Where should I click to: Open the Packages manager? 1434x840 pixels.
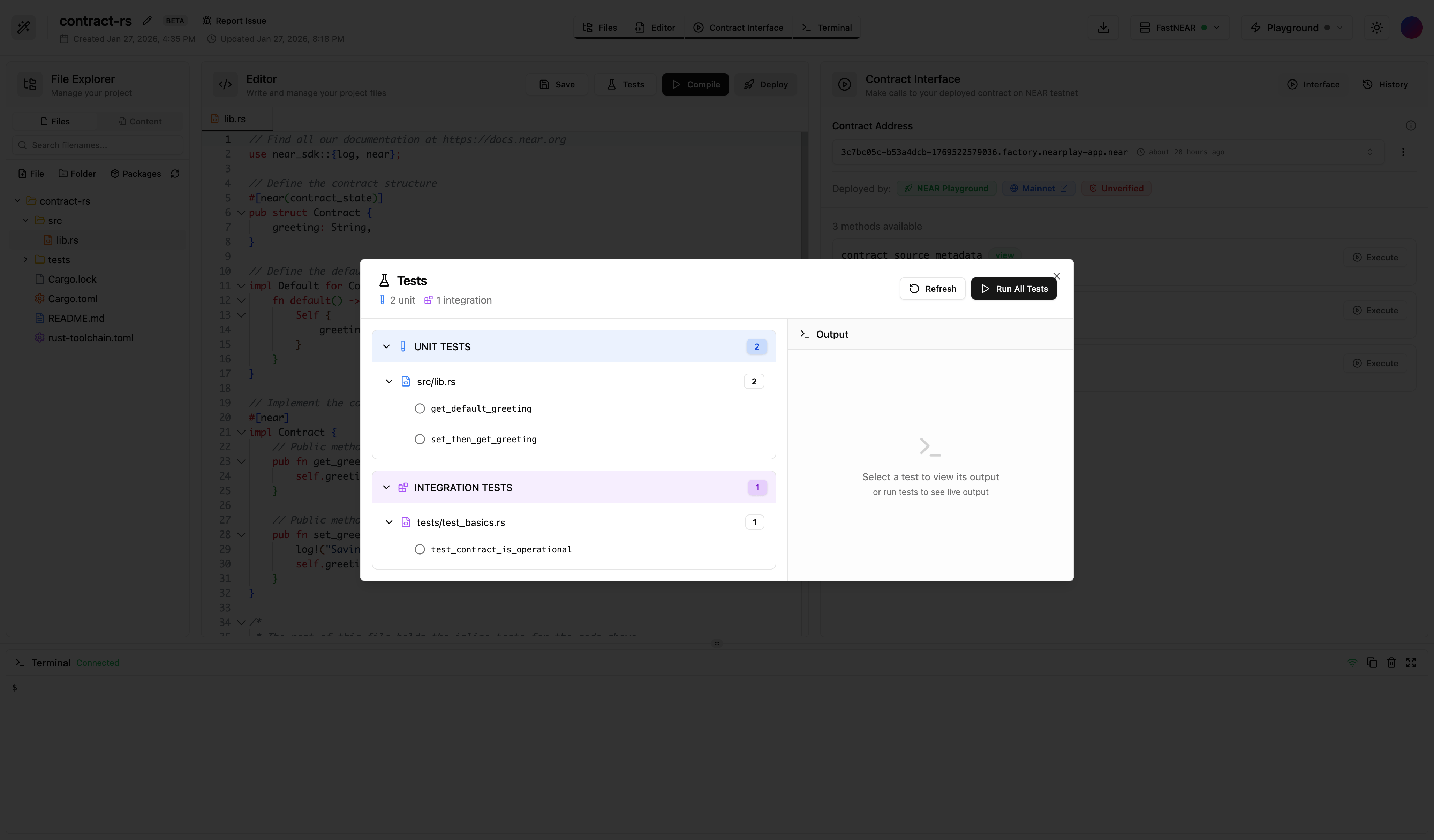135,174
